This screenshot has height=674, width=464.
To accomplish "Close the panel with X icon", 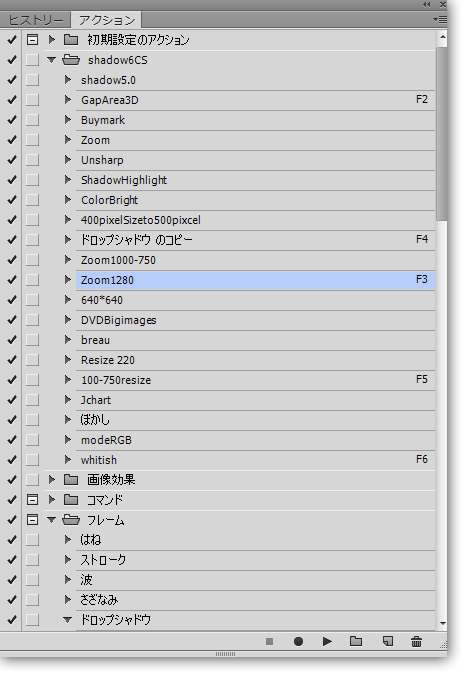I will pos(442,5).
